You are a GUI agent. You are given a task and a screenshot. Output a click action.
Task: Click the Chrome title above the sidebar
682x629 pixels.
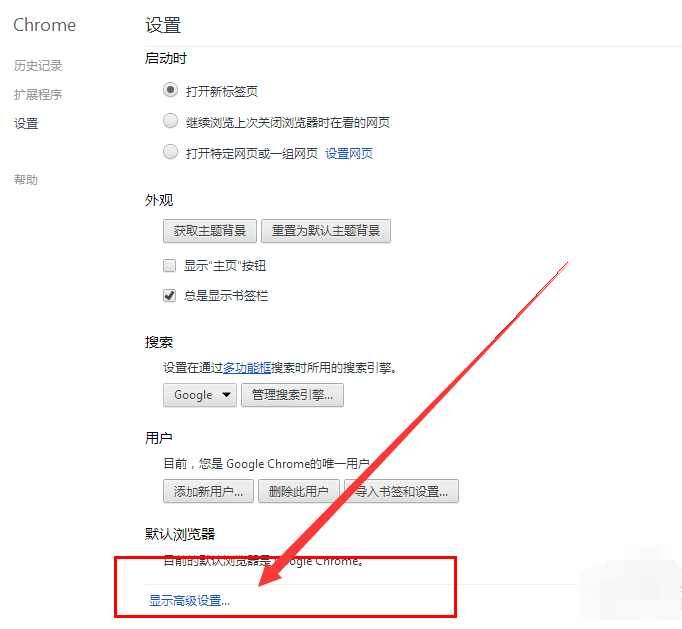click(44, 25)
